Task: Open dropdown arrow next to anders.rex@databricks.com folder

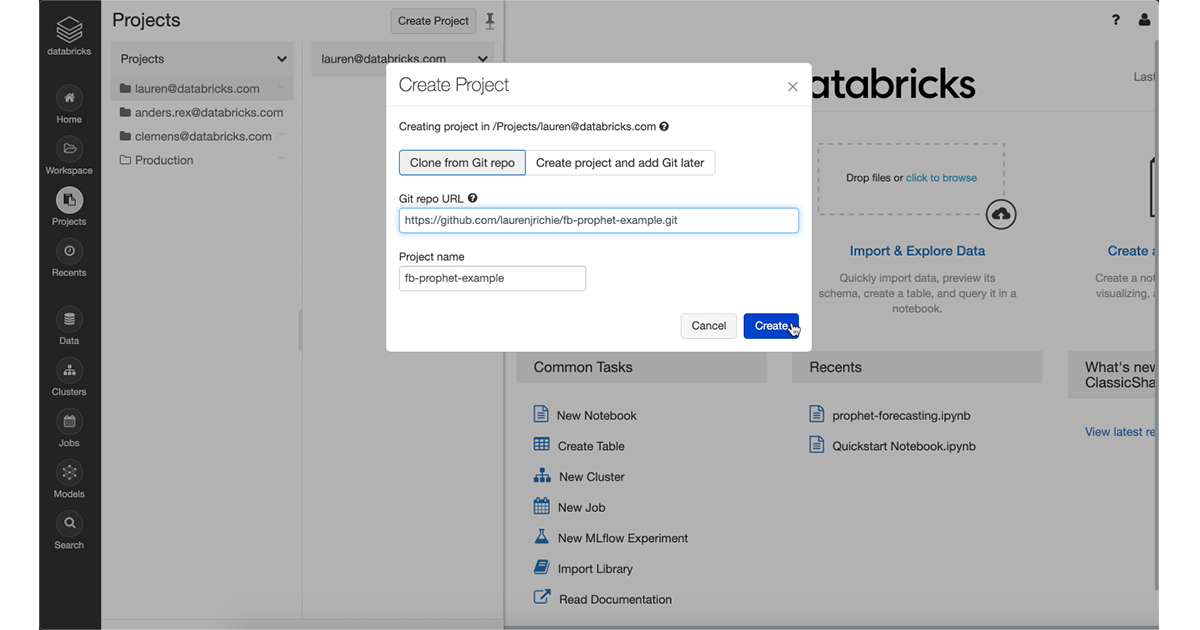Action: click(x=282, y=113)
